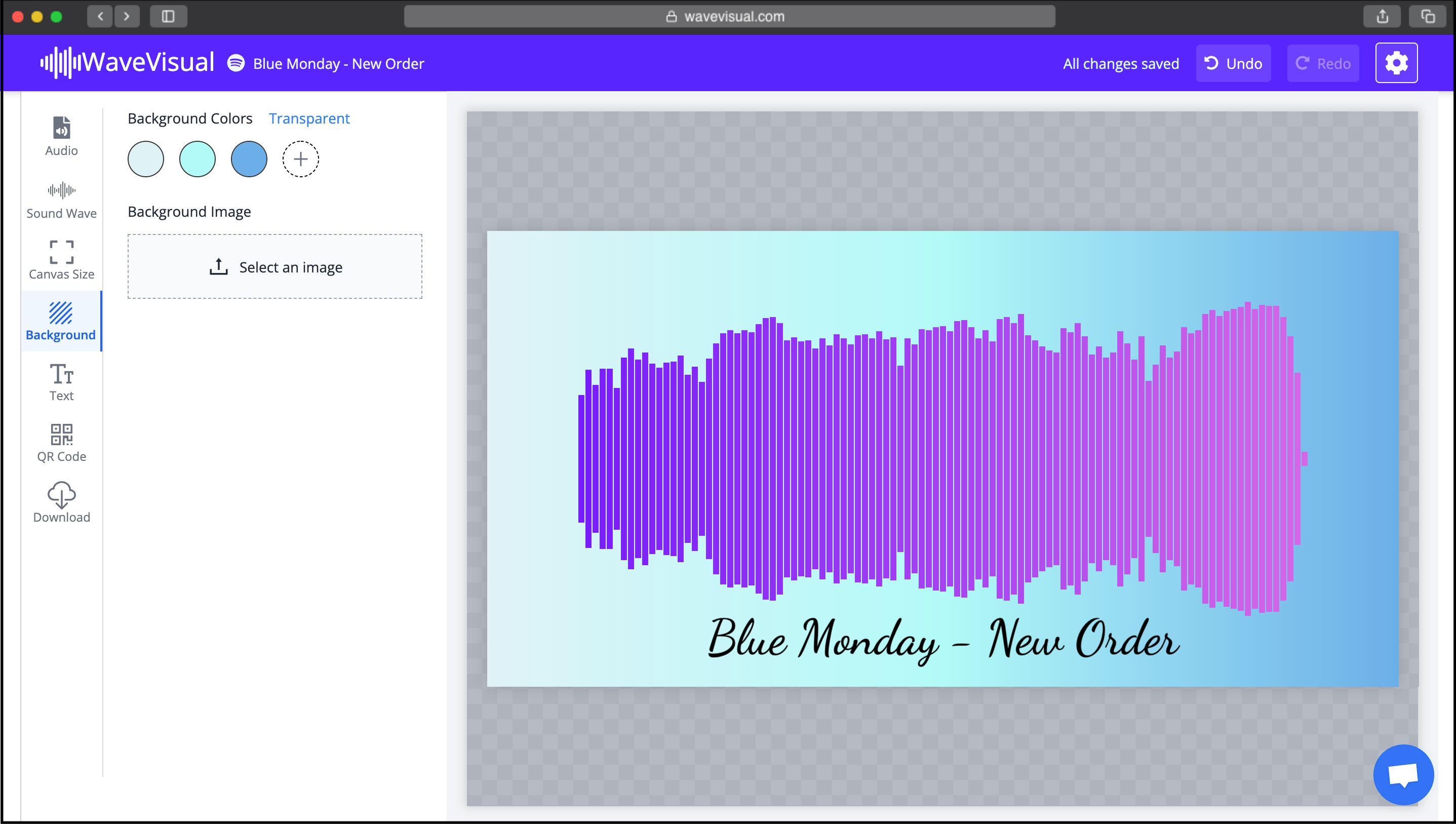
Task: Select the darker blue background color swatch
Action: [249, 159]
